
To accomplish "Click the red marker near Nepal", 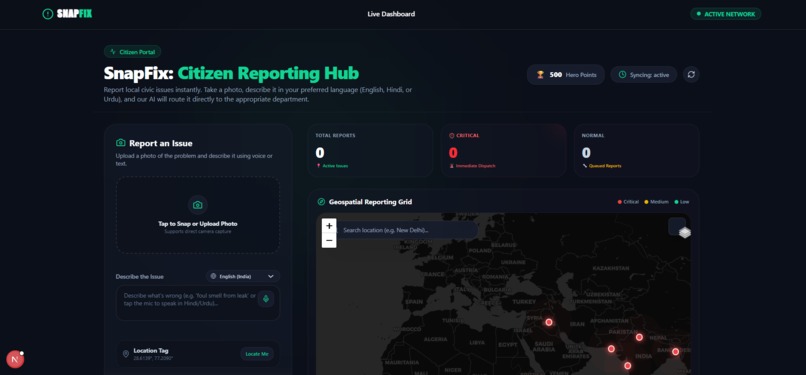I will tap(639, 337).
